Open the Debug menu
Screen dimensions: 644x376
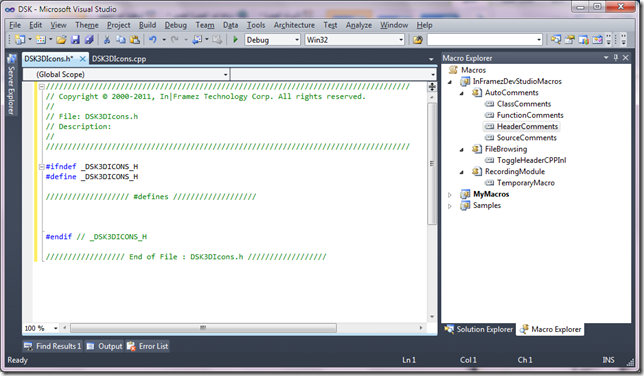coord(175,25)
